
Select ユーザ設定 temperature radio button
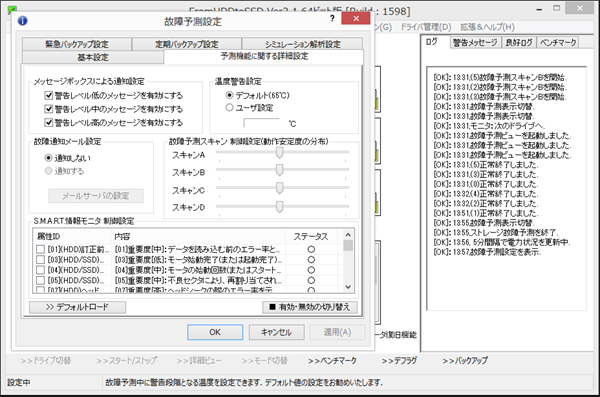(229, 108)
